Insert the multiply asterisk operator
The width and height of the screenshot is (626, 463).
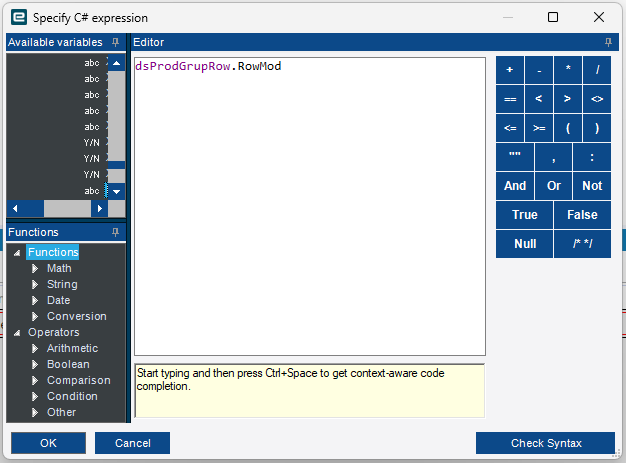pos(568,70)
